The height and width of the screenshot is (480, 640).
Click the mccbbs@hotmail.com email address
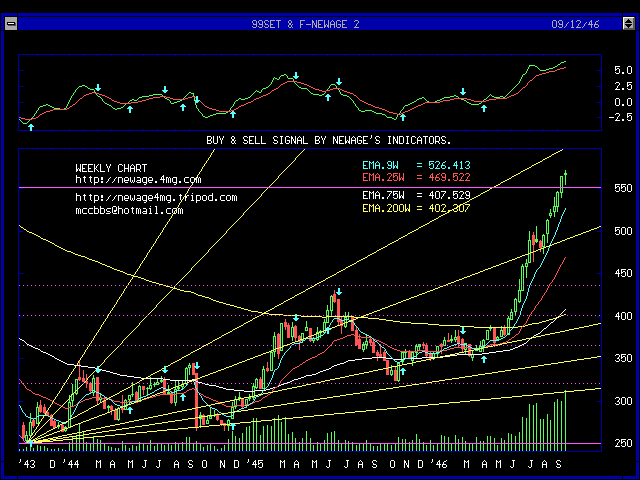pyautogui.click(x=129, y=211)
